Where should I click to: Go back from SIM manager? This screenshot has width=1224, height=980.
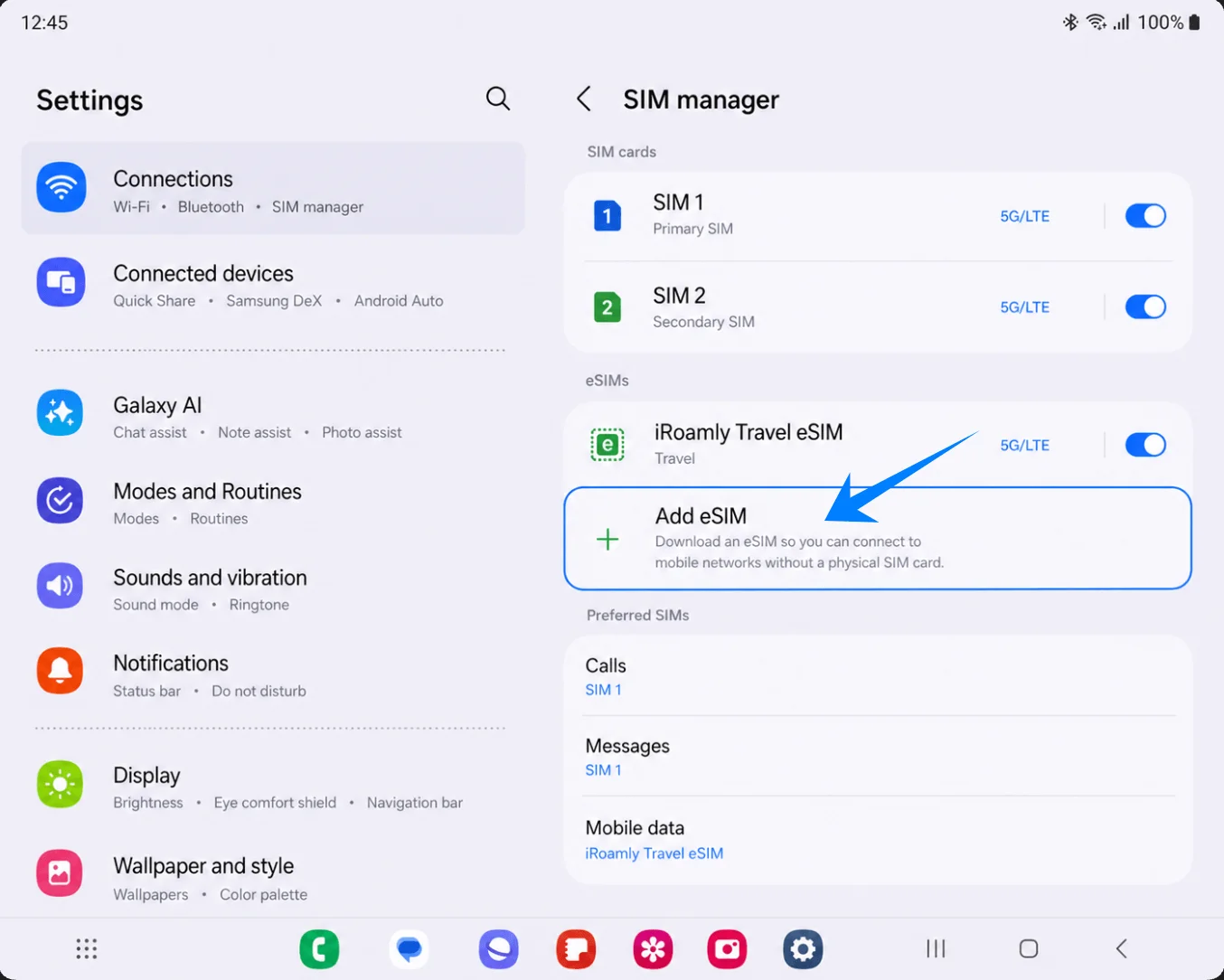pos(584,99)
